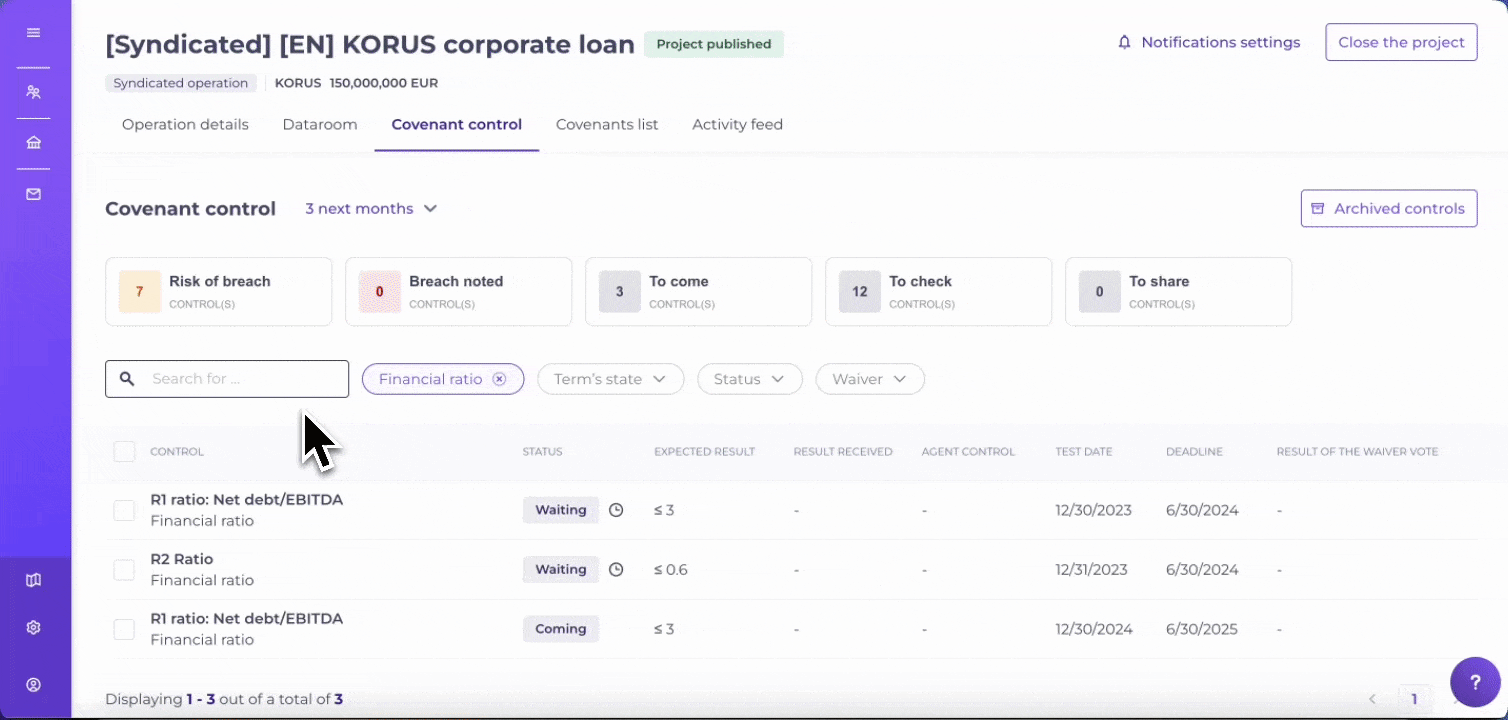Open the settings gear in sidebar
This screenshot has height=720, width=1508.
point(33,628)
